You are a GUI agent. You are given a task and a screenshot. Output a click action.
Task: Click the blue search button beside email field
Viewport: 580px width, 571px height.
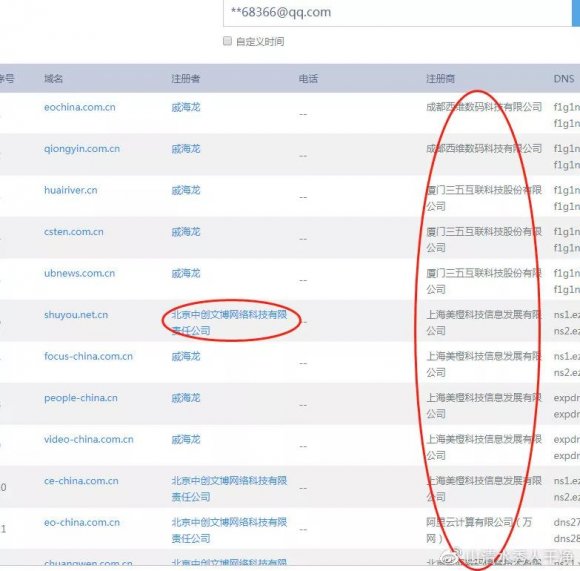click(x=576, y=13)
